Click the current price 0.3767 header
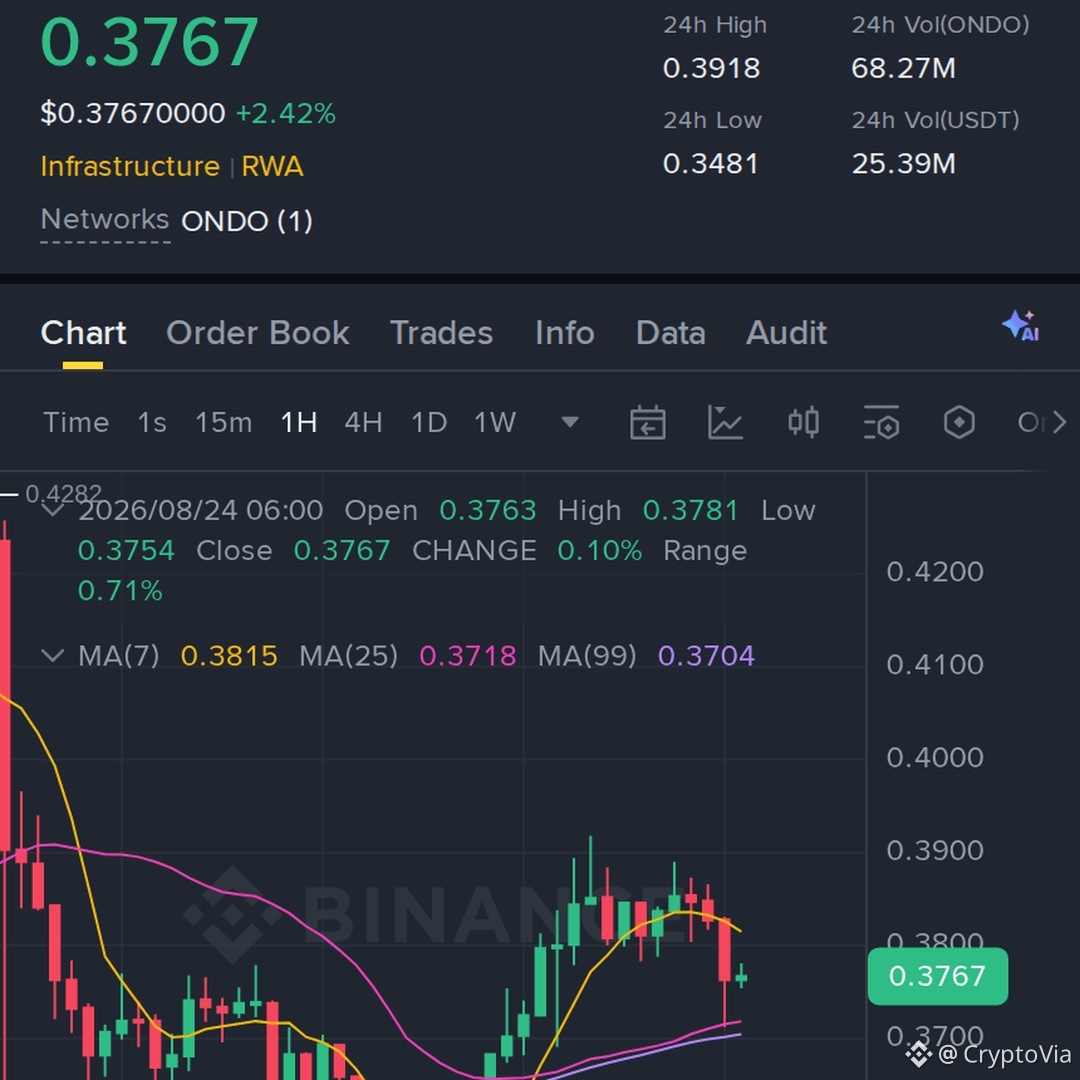Screen dimensions: 1080x1080 point(150,43)
